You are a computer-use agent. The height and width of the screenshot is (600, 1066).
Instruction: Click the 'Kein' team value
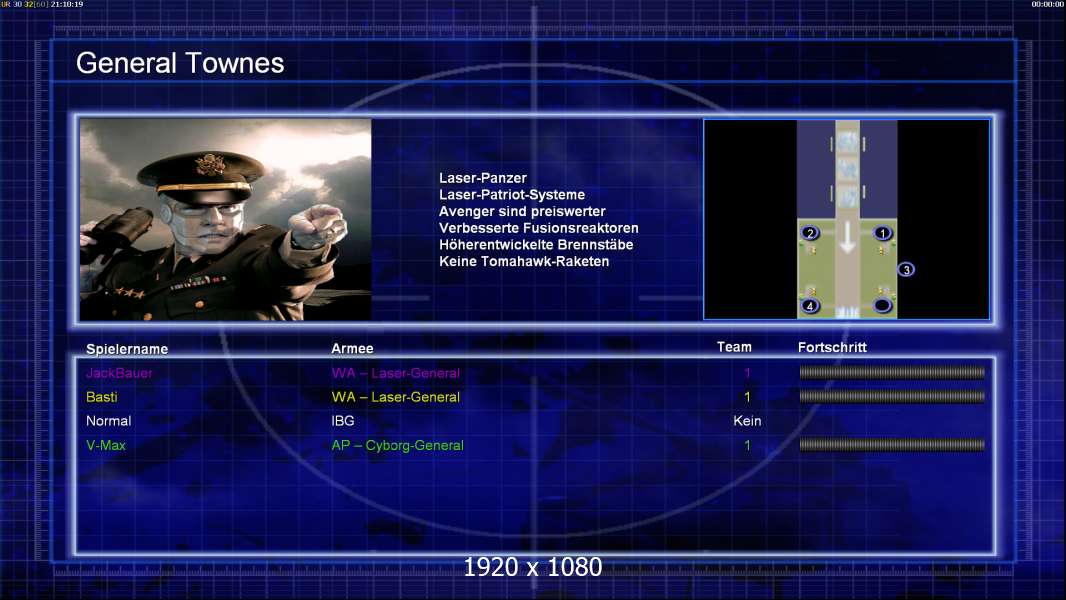pyautogui.click(x=747, y=421)
